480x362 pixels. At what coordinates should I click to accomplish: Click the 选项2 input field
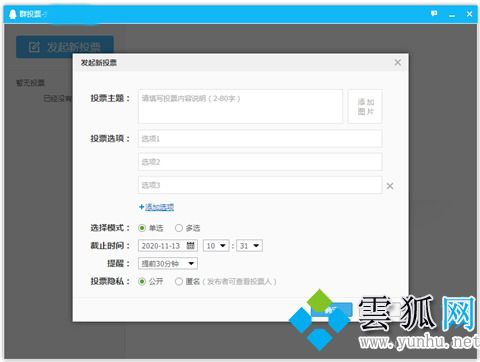pos(260,162)
